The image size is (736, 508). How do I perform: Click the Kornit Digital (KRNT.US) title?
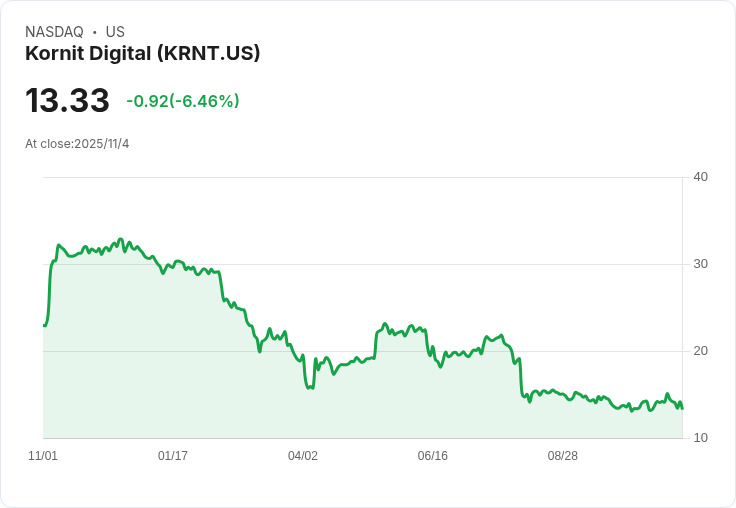(142, 53)
